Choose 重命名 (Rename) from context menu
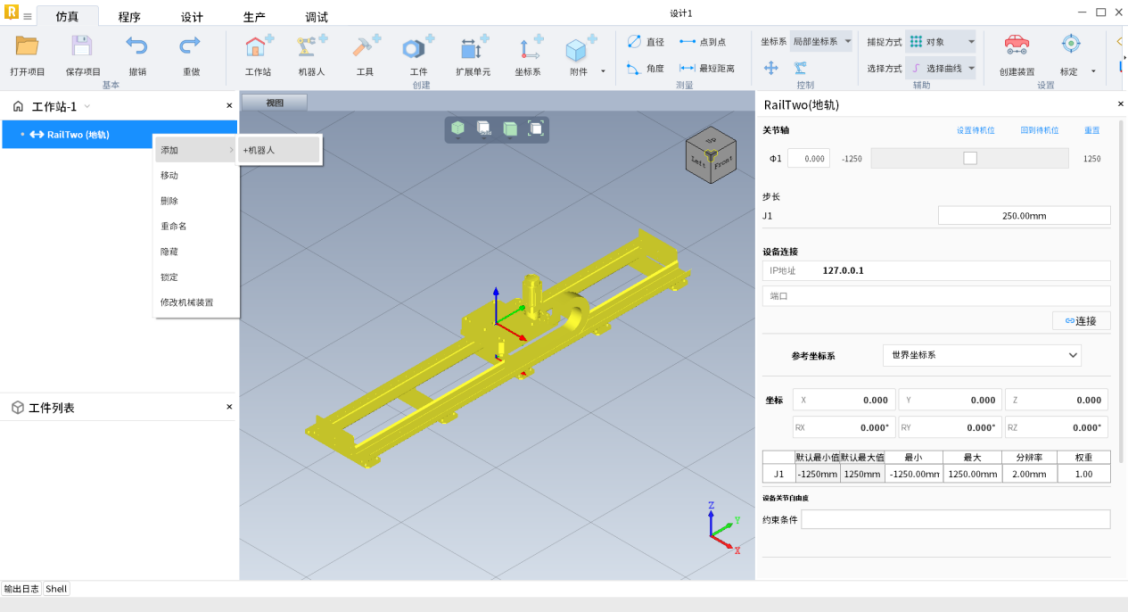 (174, 226)
